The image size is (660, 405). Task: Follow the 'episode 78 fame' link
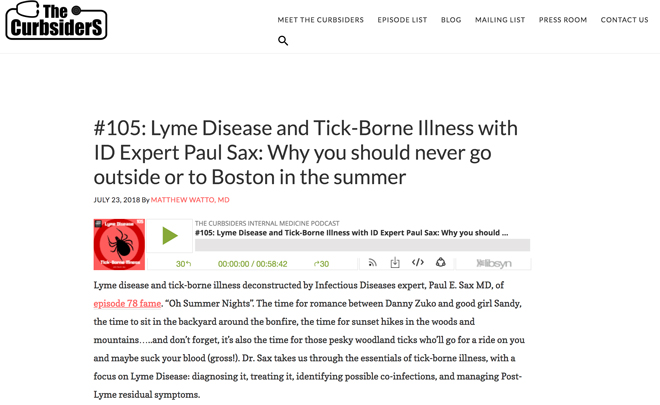(127, 304)
